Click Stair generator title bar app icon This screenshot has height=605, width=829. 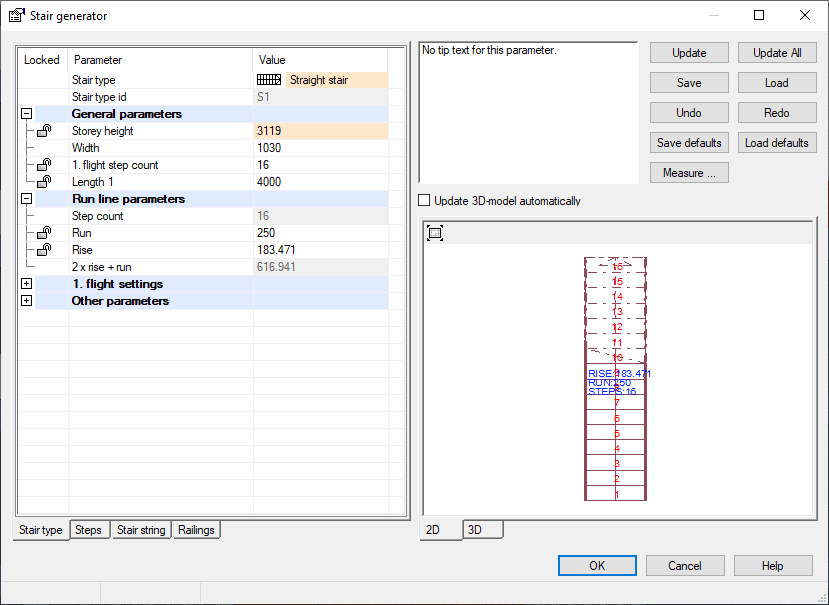[x=16, y=16]
